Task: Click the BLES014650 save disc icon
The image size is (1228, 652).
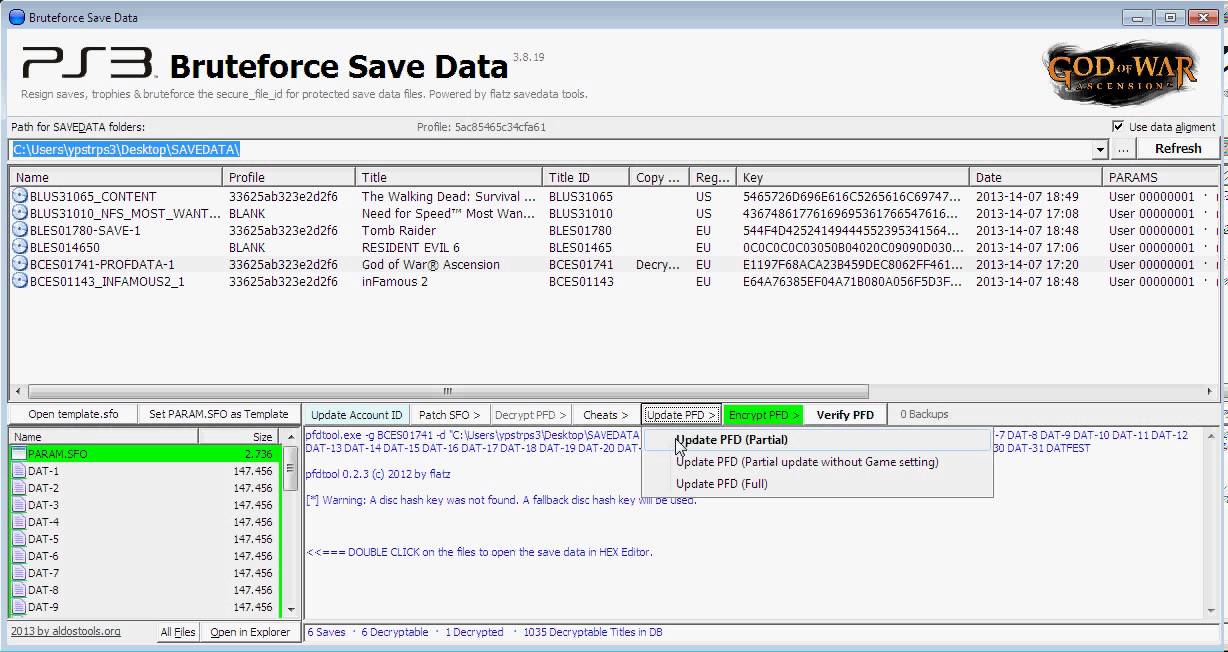Action: coord(19,248)
